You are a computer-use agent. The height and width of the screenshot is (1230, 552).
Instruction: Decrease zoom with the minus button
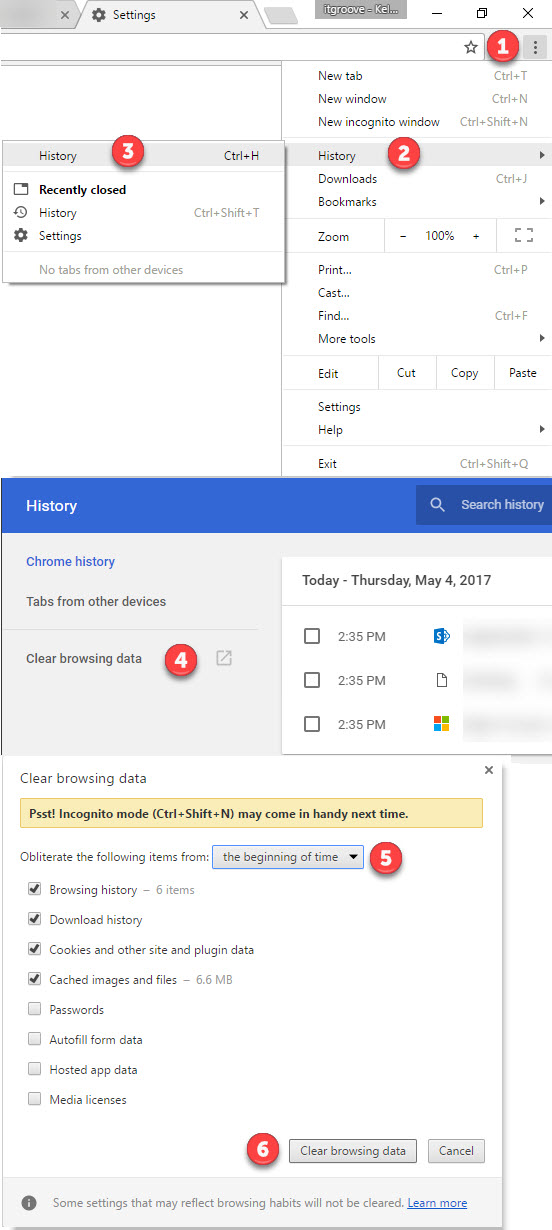403,236
